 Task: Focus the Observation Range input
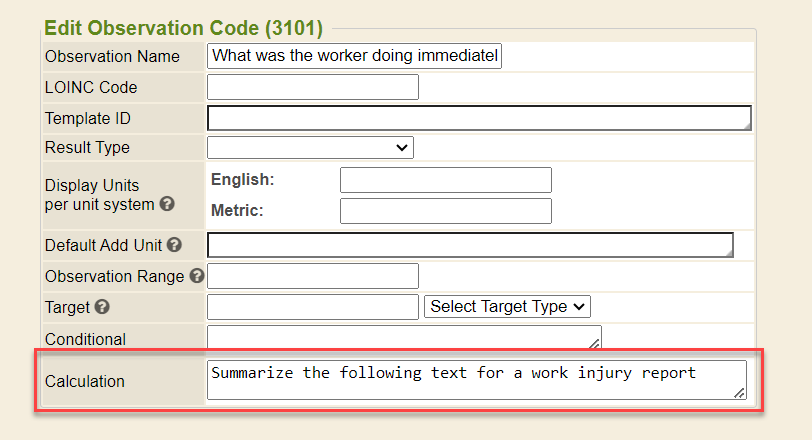[x=312, y=276]
